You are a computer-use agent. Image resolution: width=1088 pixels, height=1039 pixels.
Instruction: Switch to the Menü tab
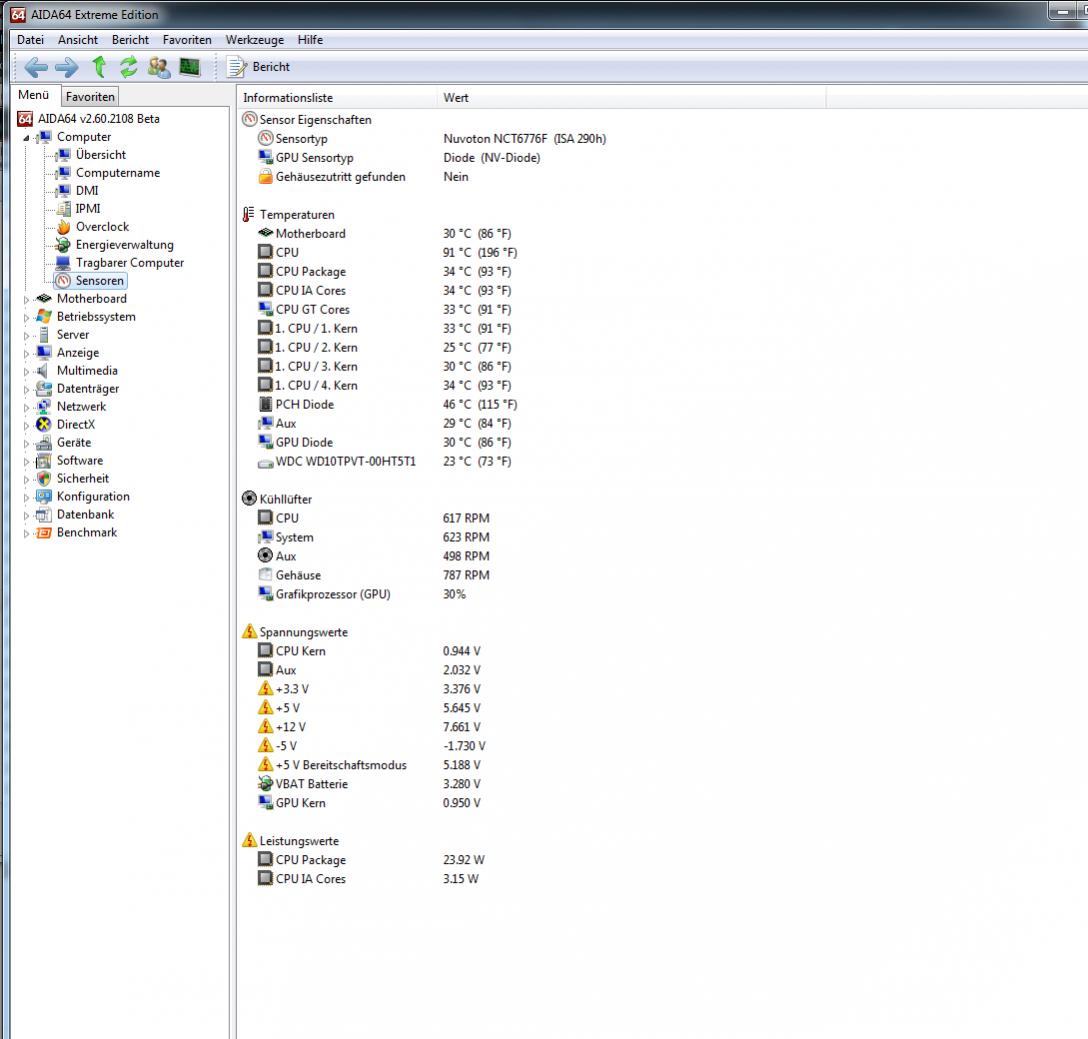(33, 95)
